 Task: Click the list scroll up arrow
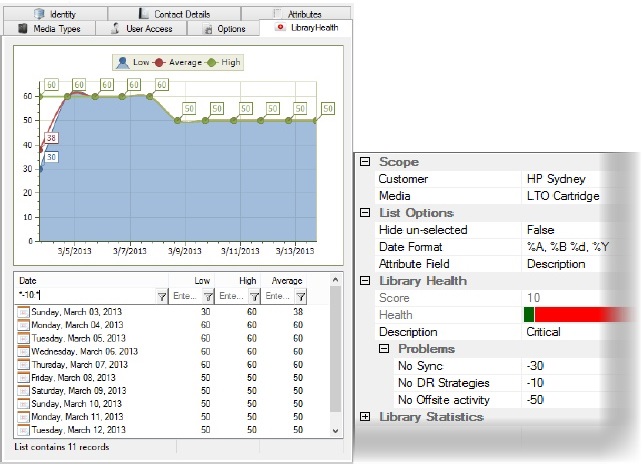(x=335, y=280)
